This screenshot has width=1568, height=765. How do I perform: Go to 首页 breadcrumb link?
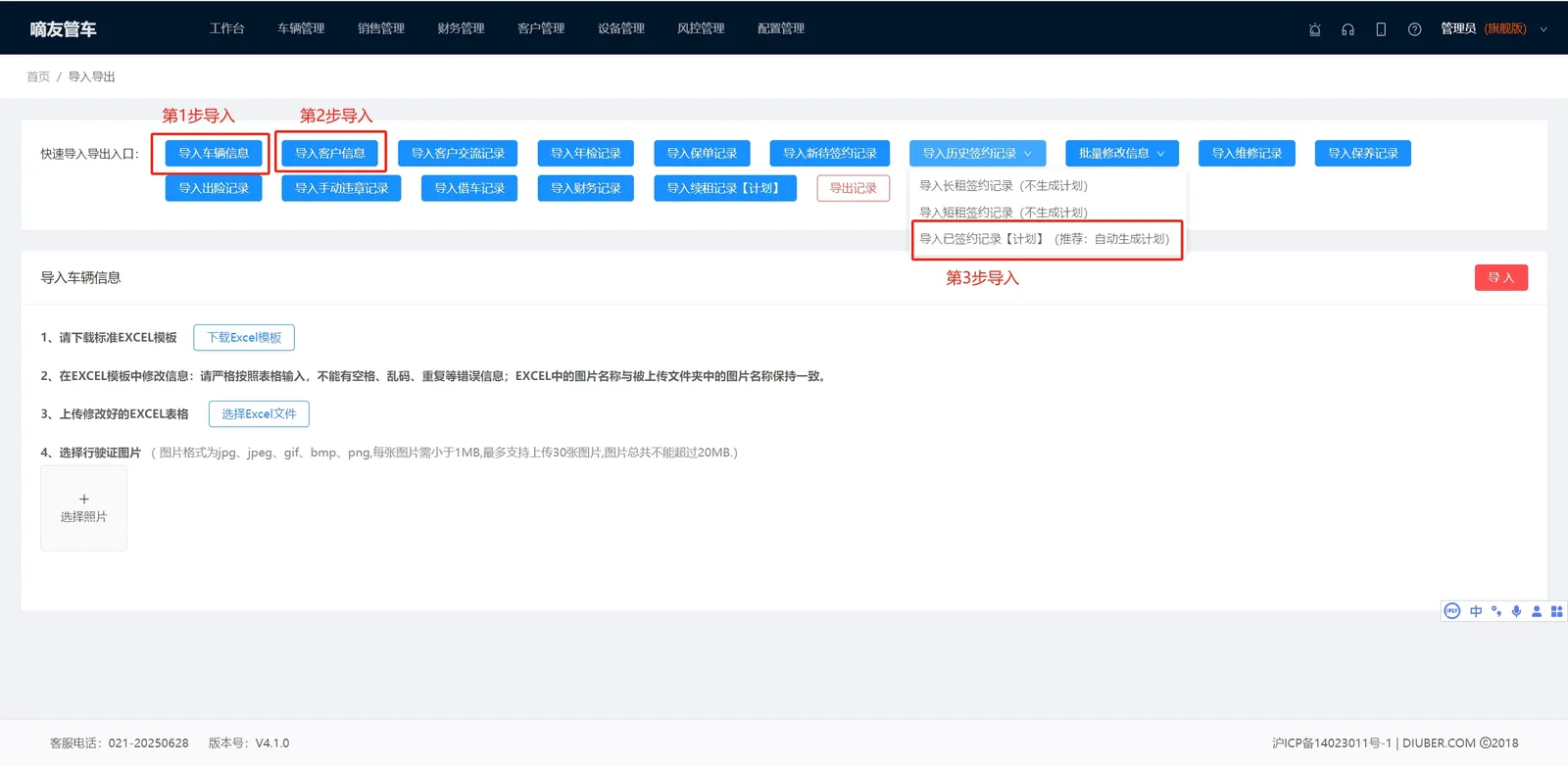tap(38, 76)
